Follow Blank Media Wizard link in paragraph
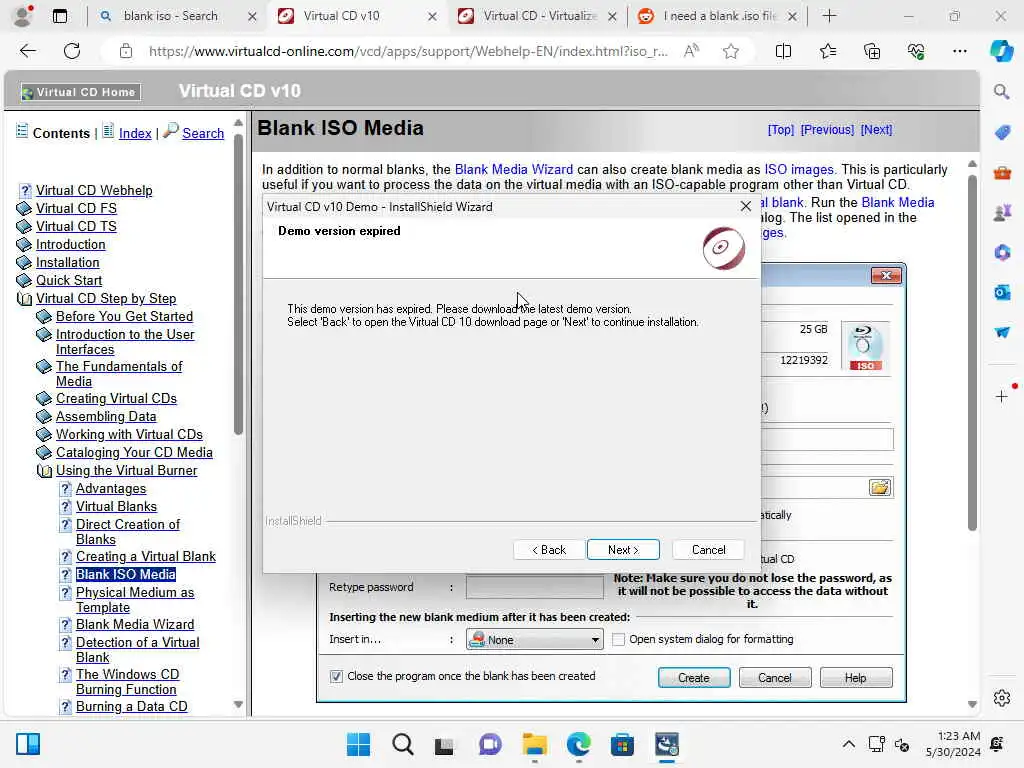This screenshot has width=1024, height=768. tap(513, 169)
